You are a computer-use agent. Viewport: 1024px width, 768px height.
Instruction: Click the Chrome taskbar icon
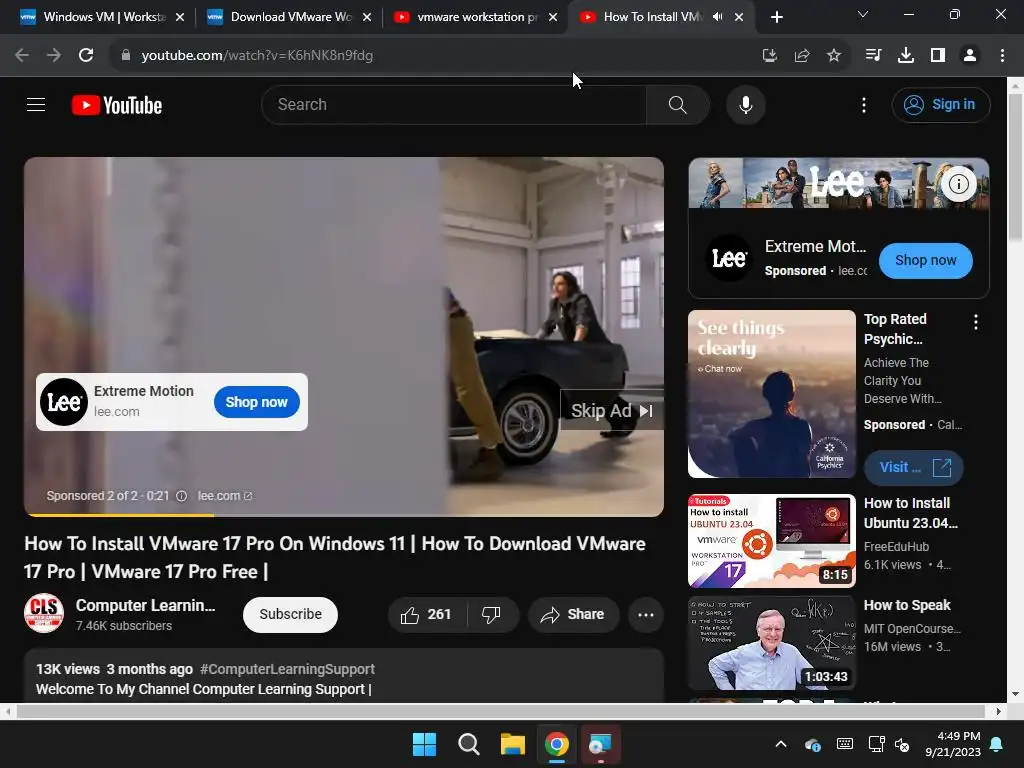point(557,744)
